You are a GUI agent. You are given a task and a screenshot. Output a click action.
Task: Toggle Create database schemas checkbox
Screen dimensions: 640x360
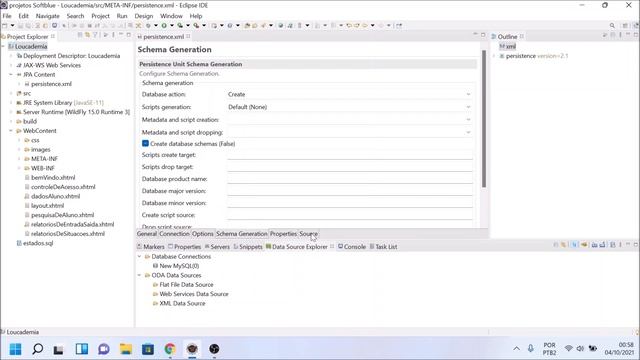[x=145, y=143]
